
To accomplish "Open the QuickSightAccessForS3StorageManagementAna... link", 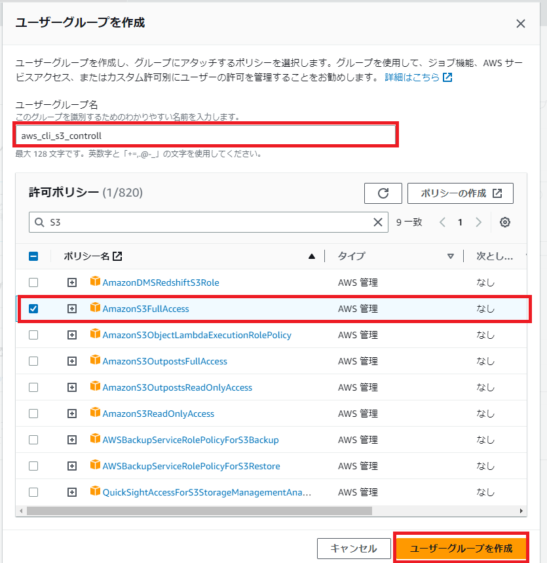I will pyautogui.click(x=207, y=493).
